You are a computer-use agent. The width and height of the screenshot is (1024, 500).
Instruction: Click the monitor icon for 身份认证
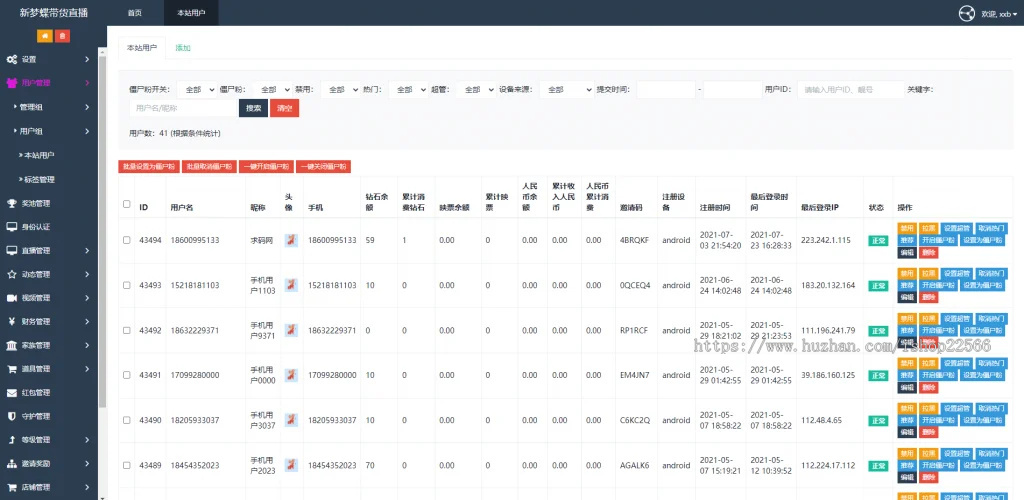(x=12, y=227)
